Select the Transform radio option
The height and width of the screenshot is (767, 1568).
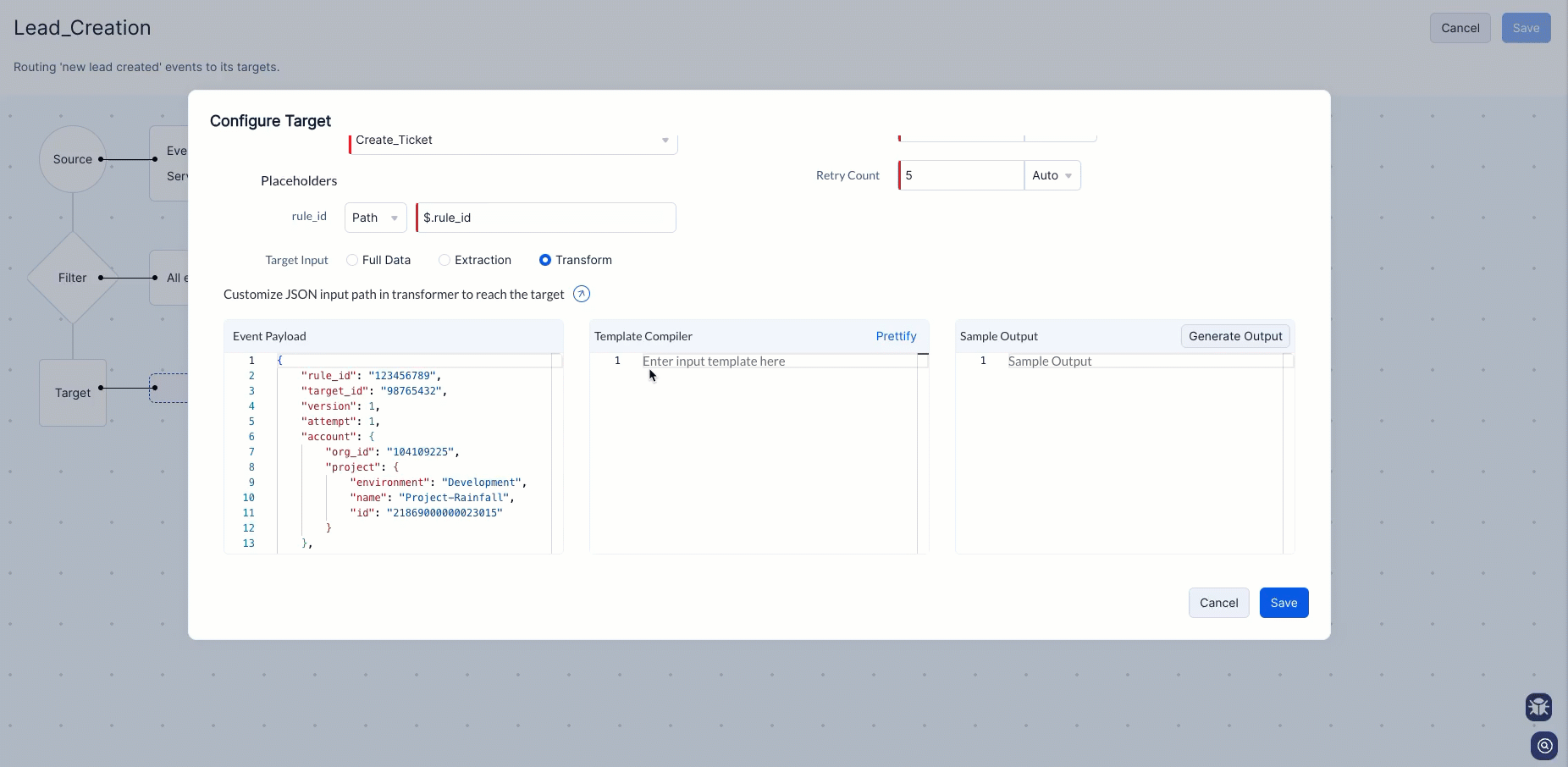point(545,260)
